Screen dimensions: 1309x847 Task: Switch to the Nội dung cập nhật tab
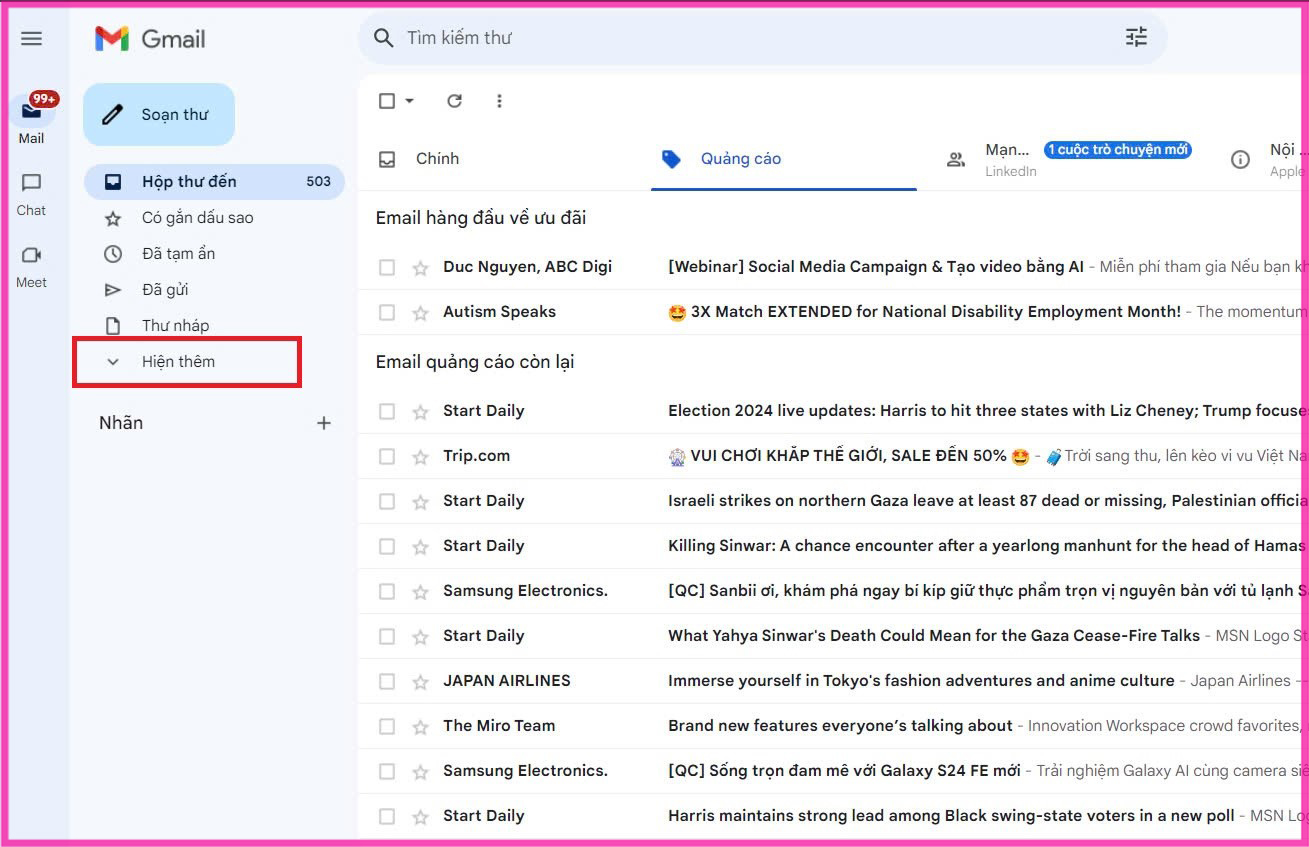coord(1264,159)
